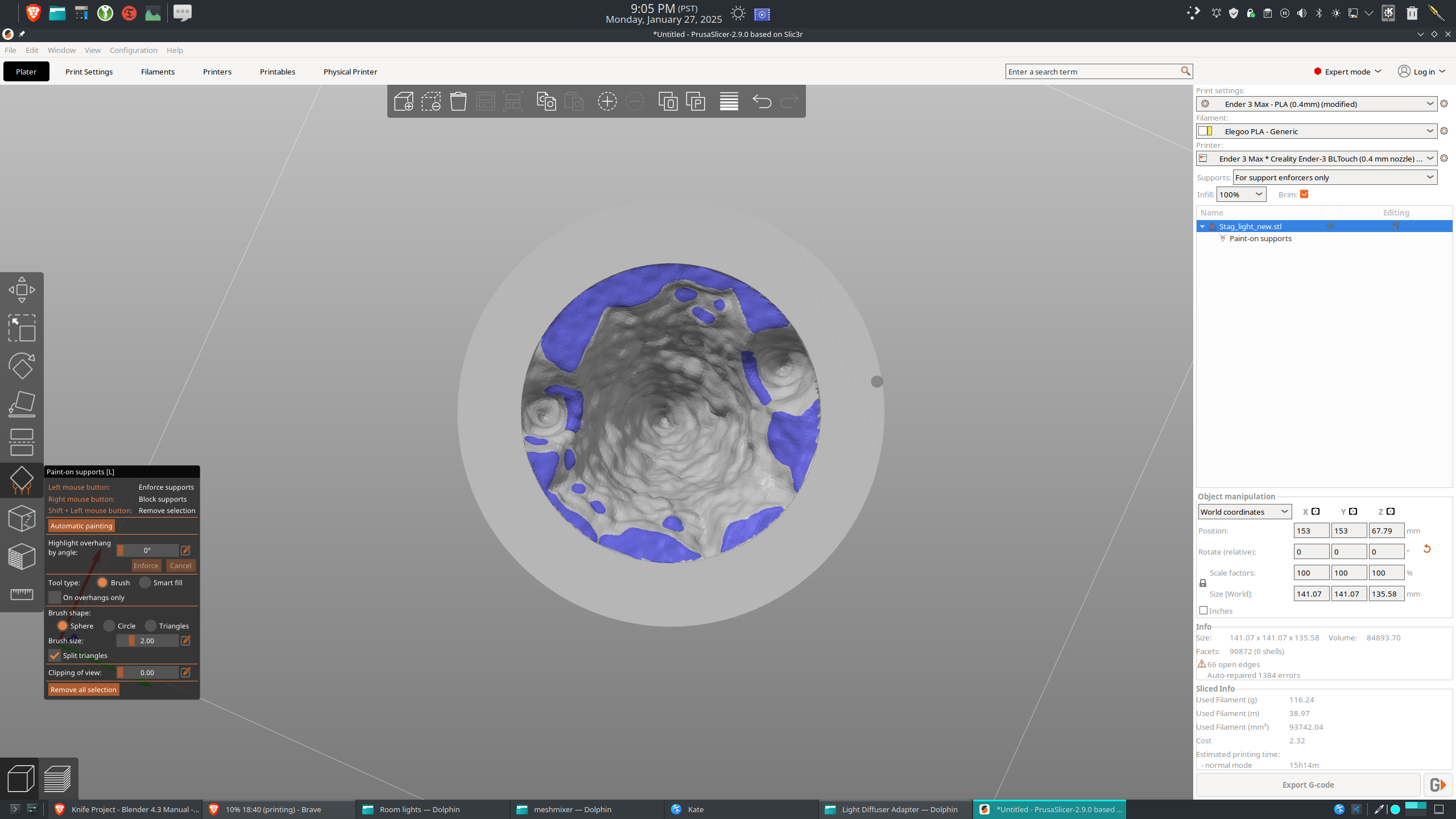Click the Export G-code button
This screenshot has height=819, width=1456.
(1308, 785)
